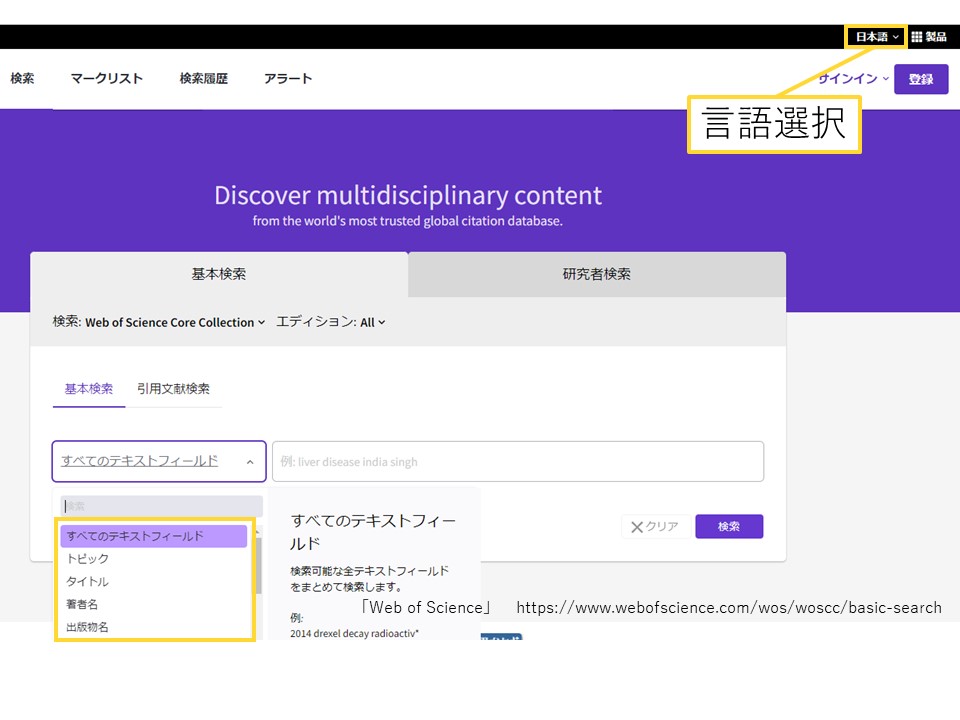Viewport: 960px width, 720px height.
Task: Select 検索 in the top navigation bar
Action: pyautogui.click(x=22, y=79)
